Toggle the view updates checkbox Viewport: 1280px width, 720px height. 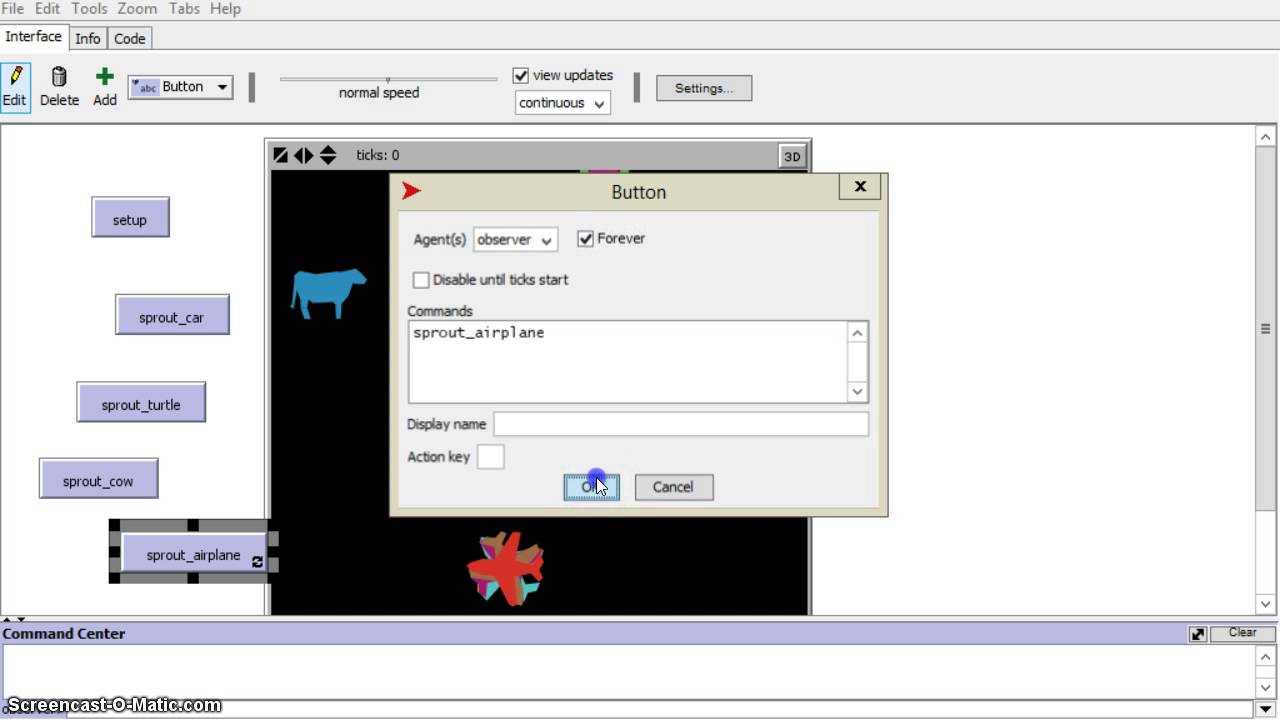(x=520, y=75)
